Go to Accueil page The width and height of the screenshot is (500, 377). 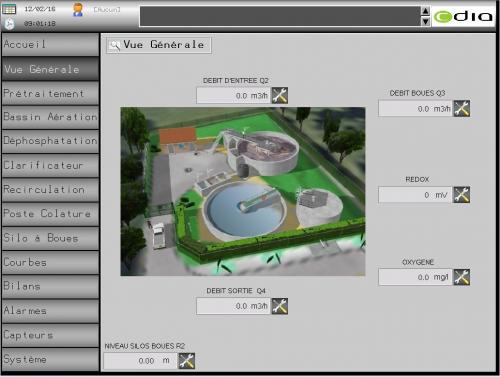[50, 44]
